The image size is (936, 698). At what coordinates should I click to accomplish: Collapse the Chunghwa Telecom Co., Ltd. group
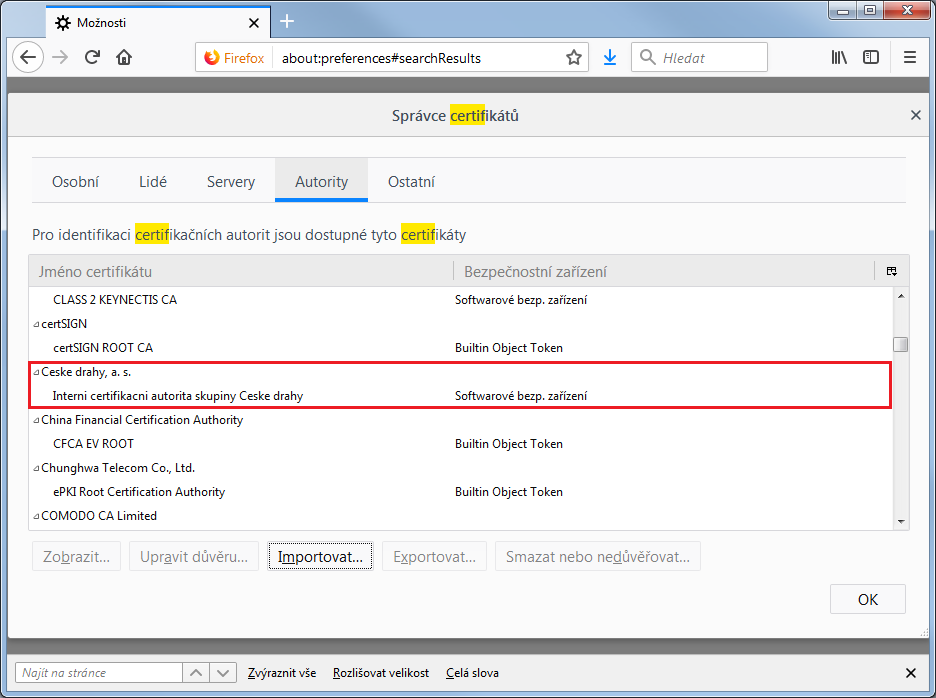36,468
